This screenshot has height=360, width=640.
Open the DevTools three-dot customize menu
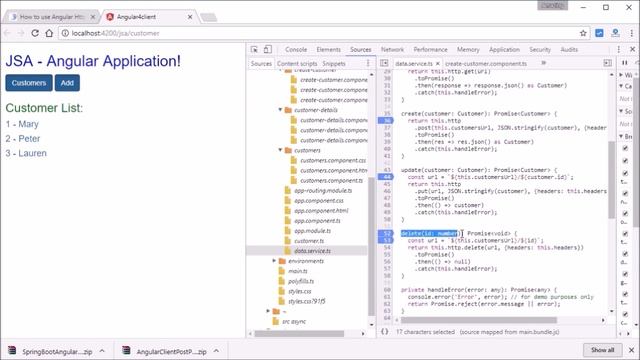pyautogui.click(x=619, y=49)
